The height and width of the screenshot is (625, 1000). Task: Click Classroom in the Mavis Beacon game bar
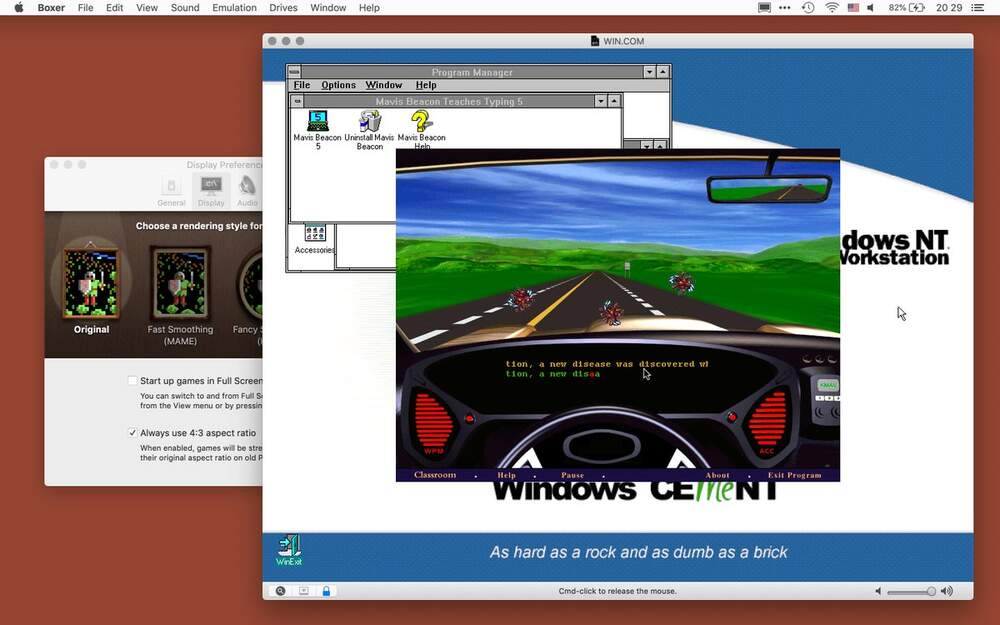435,475
